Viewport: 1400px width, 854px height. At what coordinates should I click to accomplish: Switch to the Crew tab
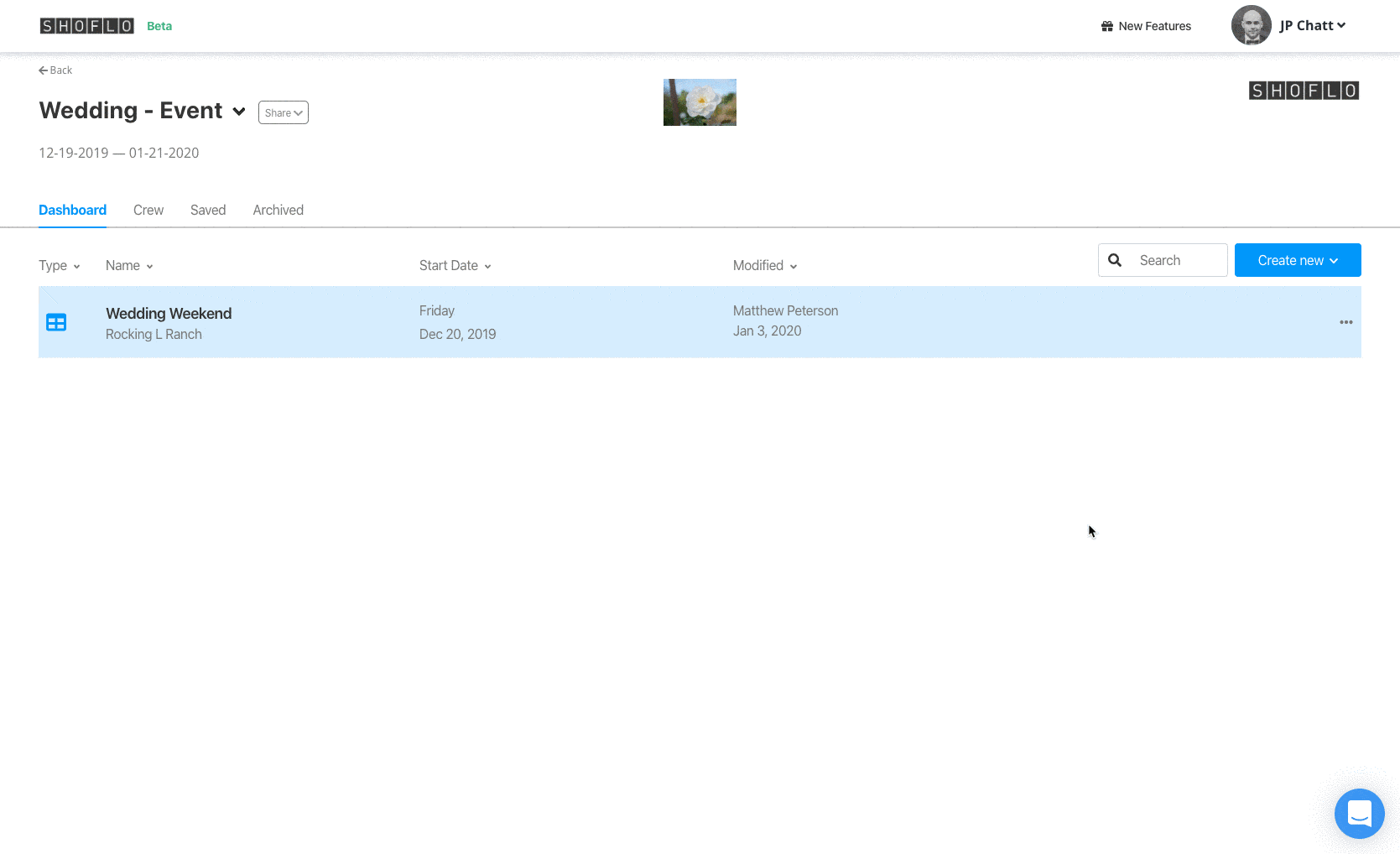coord(148,210)
